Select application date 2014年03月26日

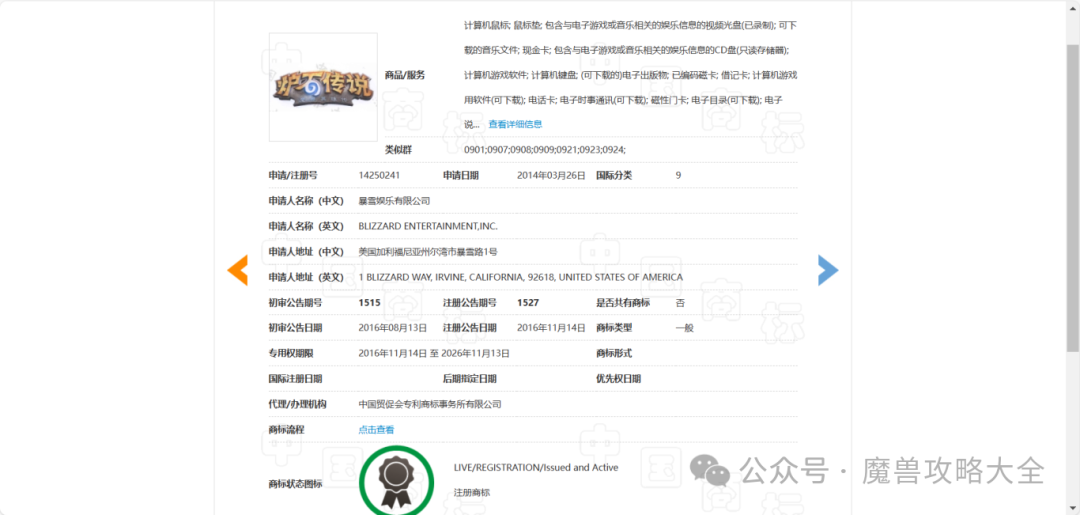click(551, 176)
